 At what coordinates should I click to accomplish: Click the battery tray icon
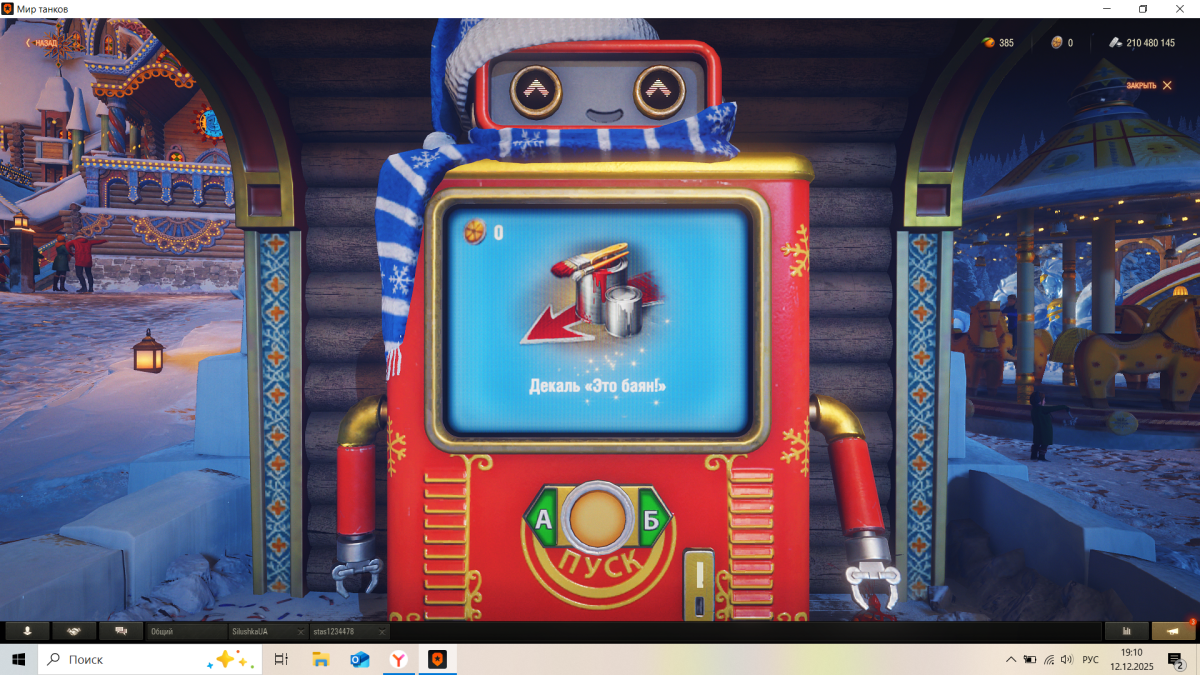click(1030, 660)
